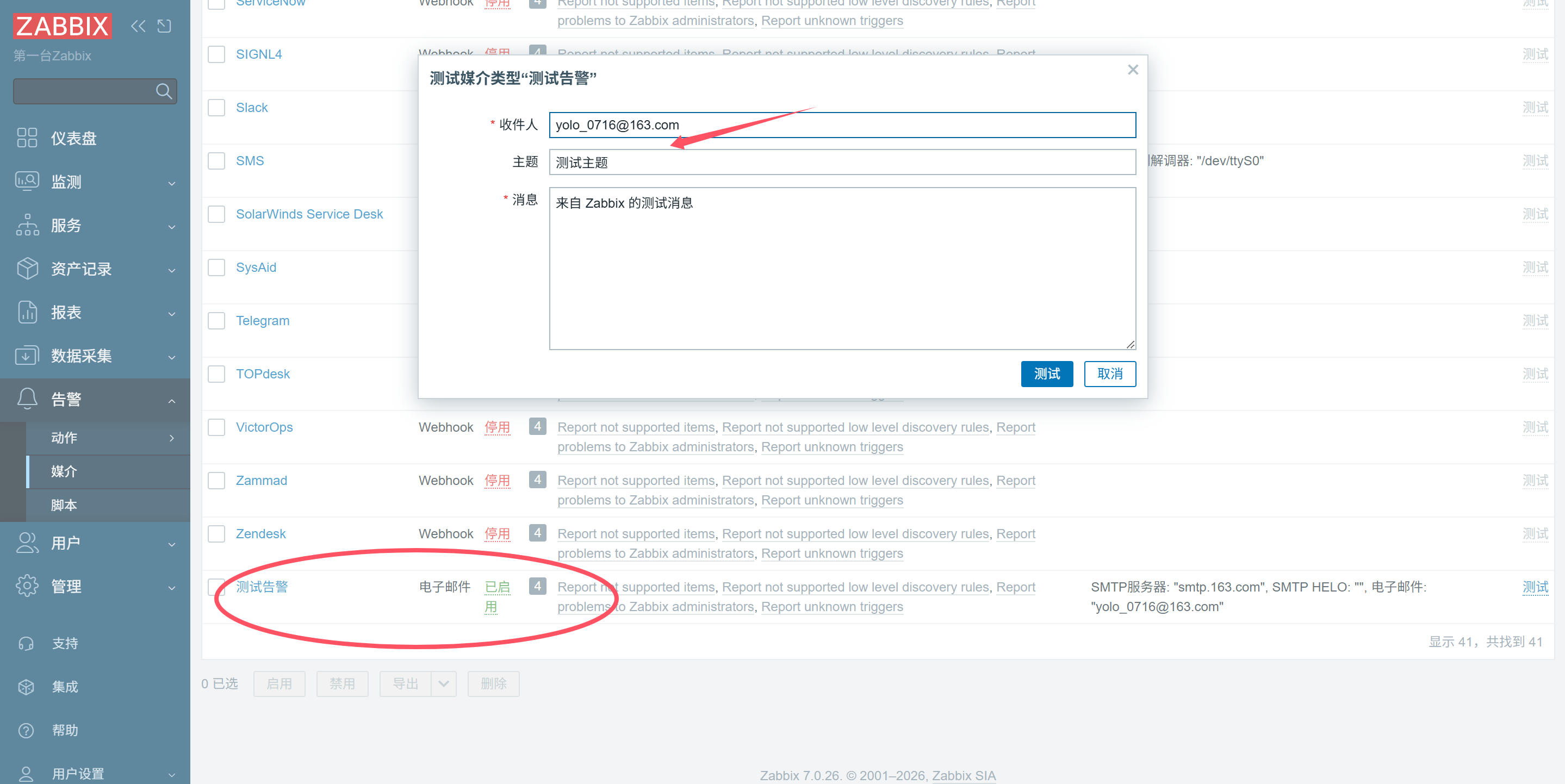Viewport: 1565px width, 784px height.
Task: Open the Zabbix SIA footer link
Action: [964, 775]
